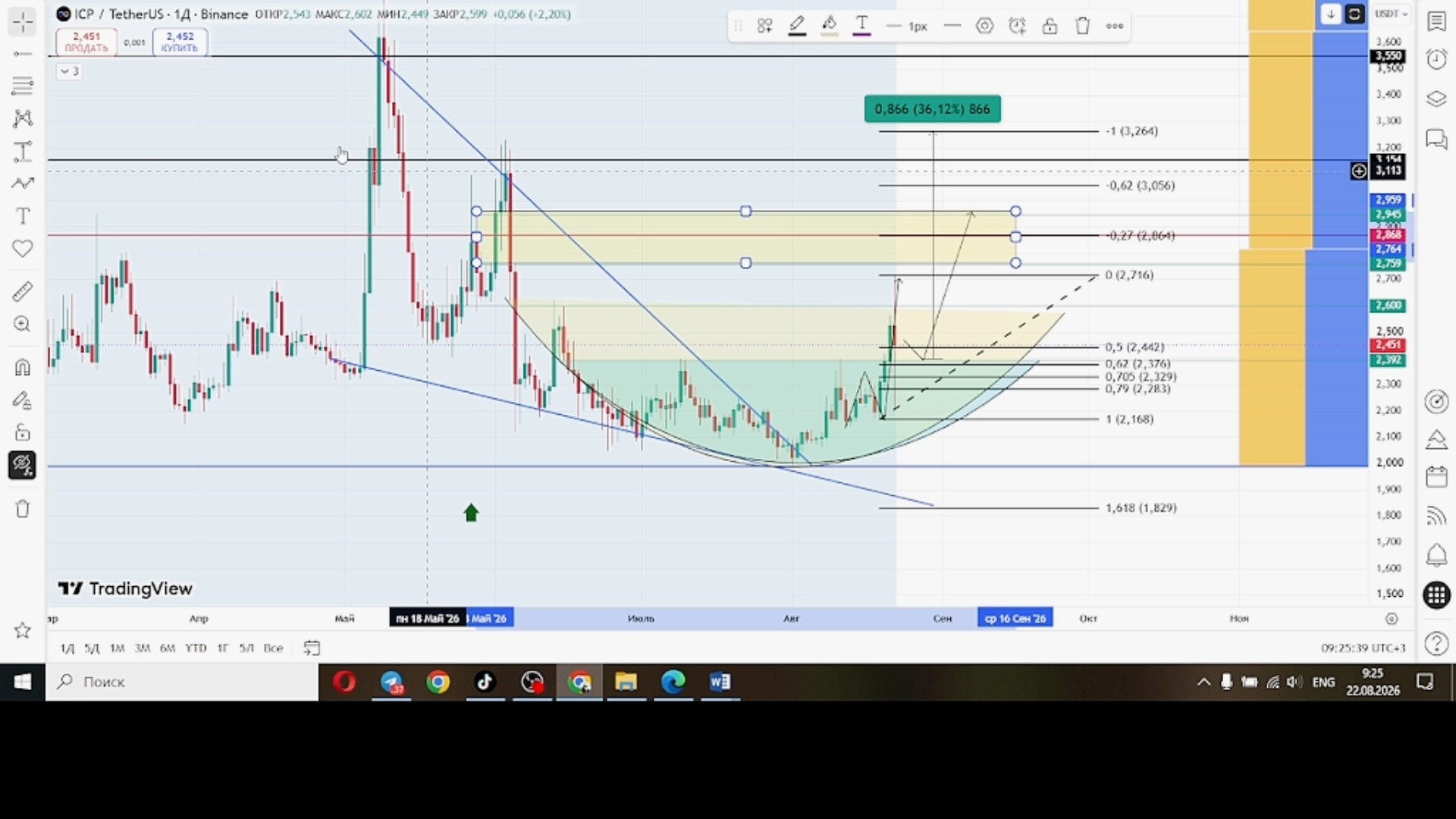Screen dimensions: 1456x819
Task: Select the 3М time range
Action: (142, 648)
